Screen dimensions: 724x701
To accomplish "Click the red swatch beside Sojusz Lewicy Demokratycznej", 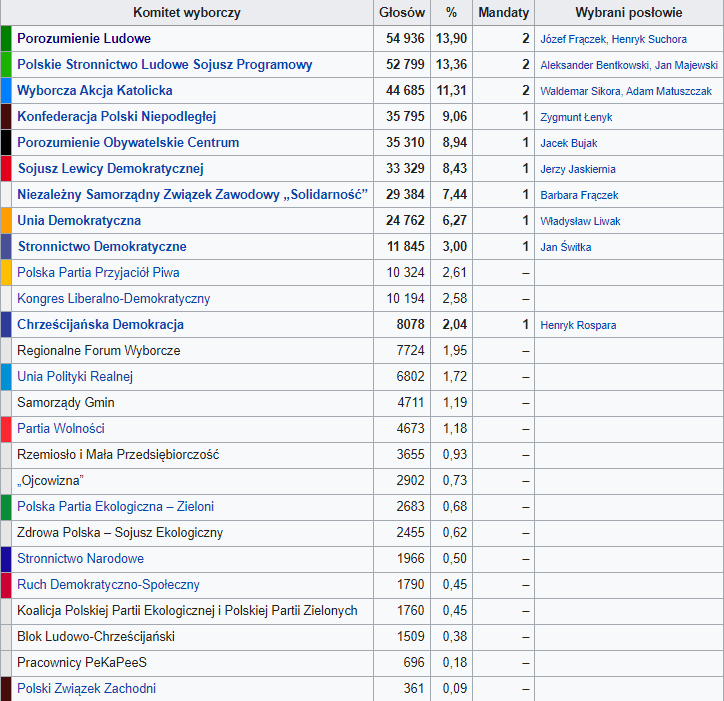I will pyautogui.click(x=6, y=169).
